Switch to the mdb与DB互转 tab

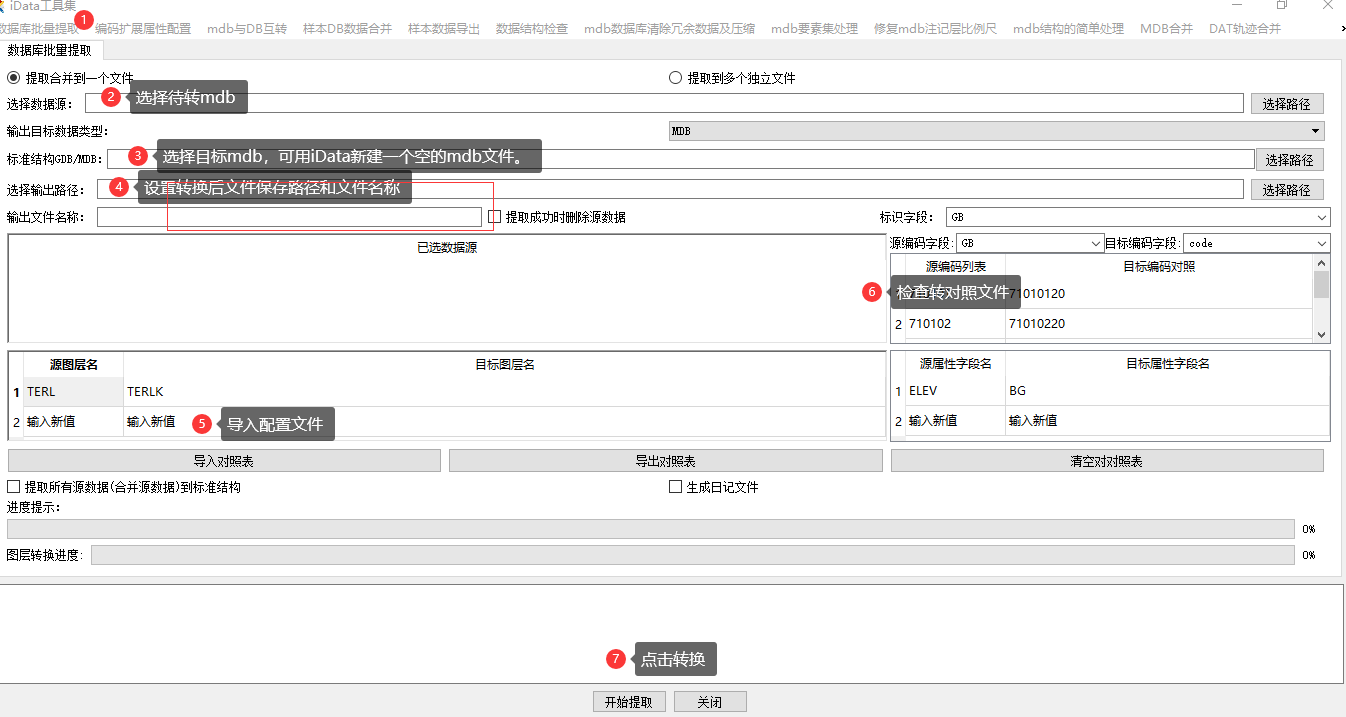coord(247,29)
